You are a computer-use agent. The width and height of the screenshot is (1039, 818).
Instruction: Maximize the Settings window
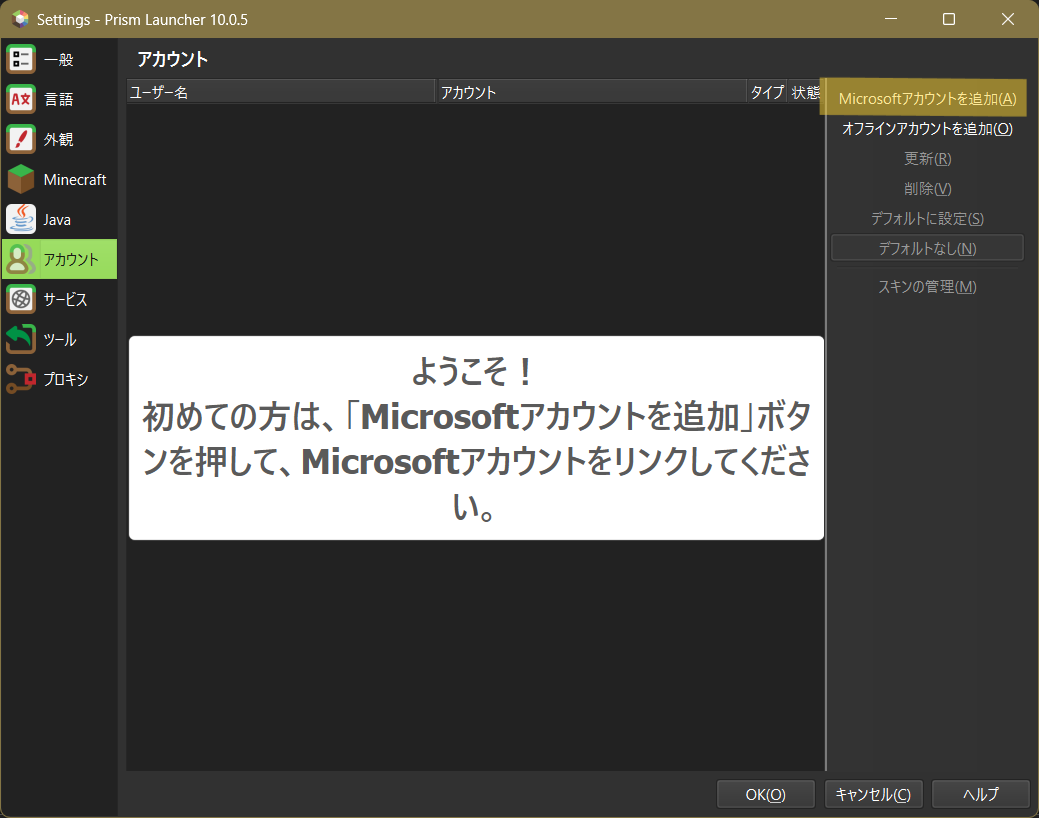949,19
